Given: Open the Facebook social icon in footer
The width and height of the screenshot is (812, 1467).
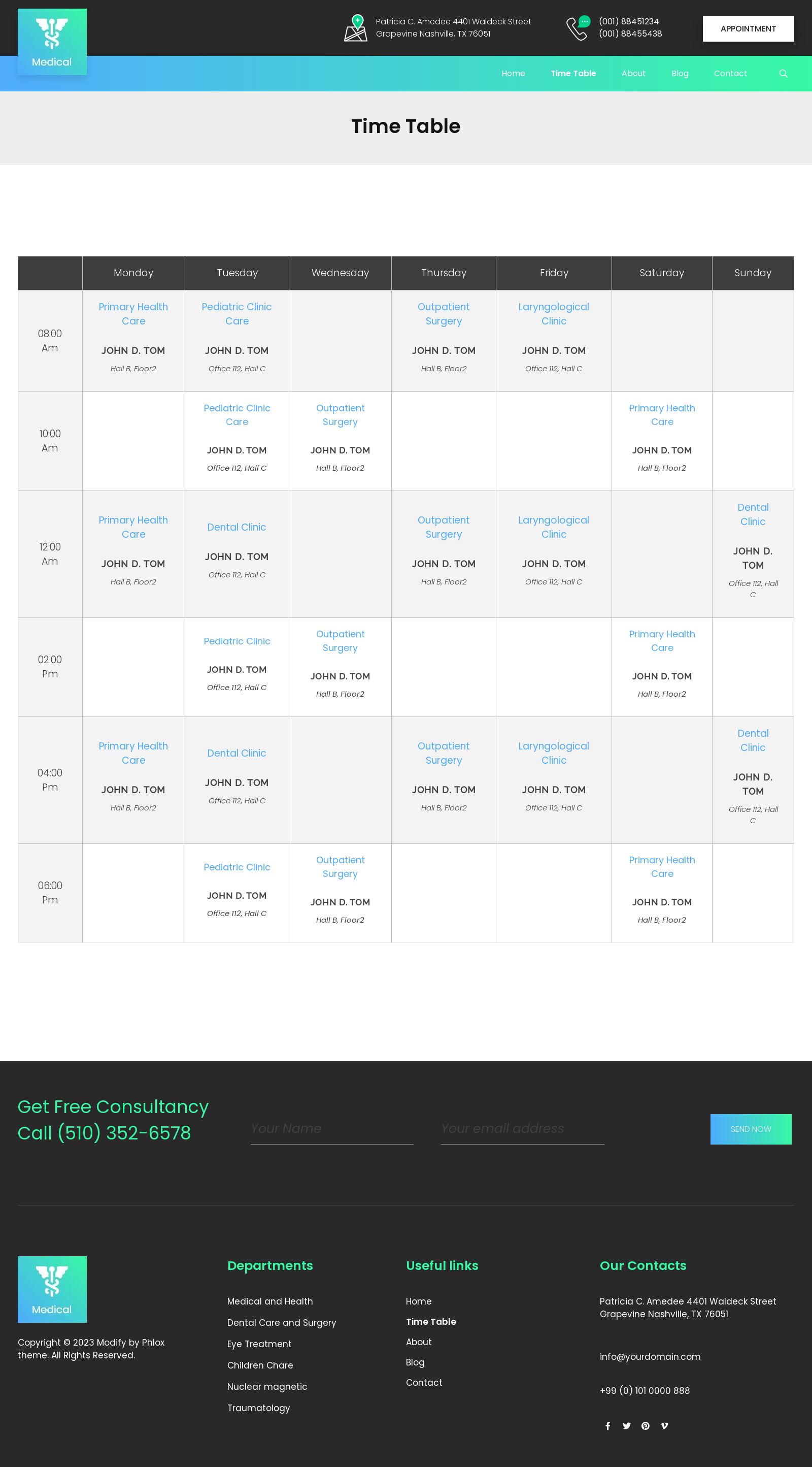Looking at the screenshot, I should 607,1426.
